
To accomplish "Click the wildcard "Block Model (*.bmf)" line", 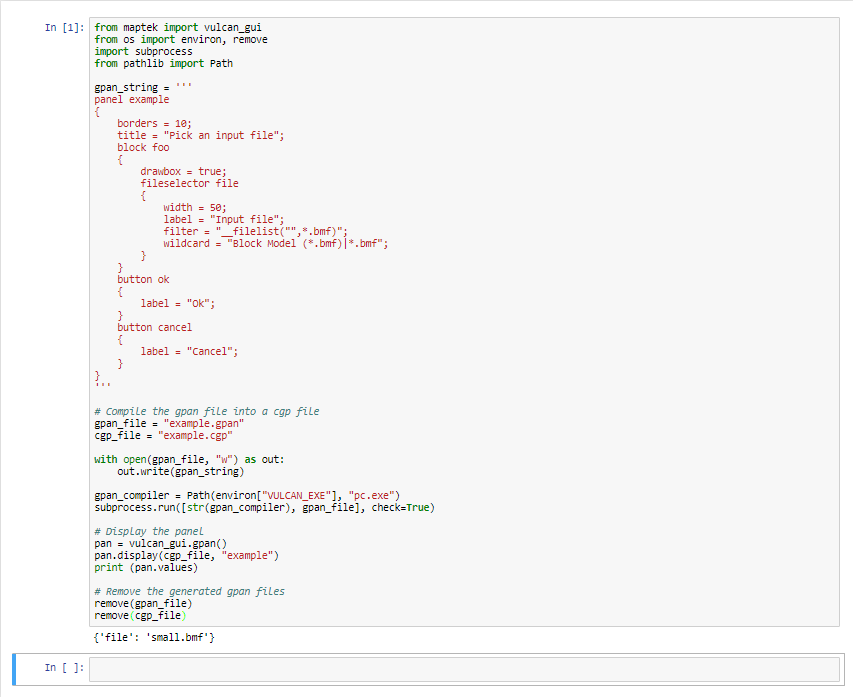I will [x=276, y=243].
